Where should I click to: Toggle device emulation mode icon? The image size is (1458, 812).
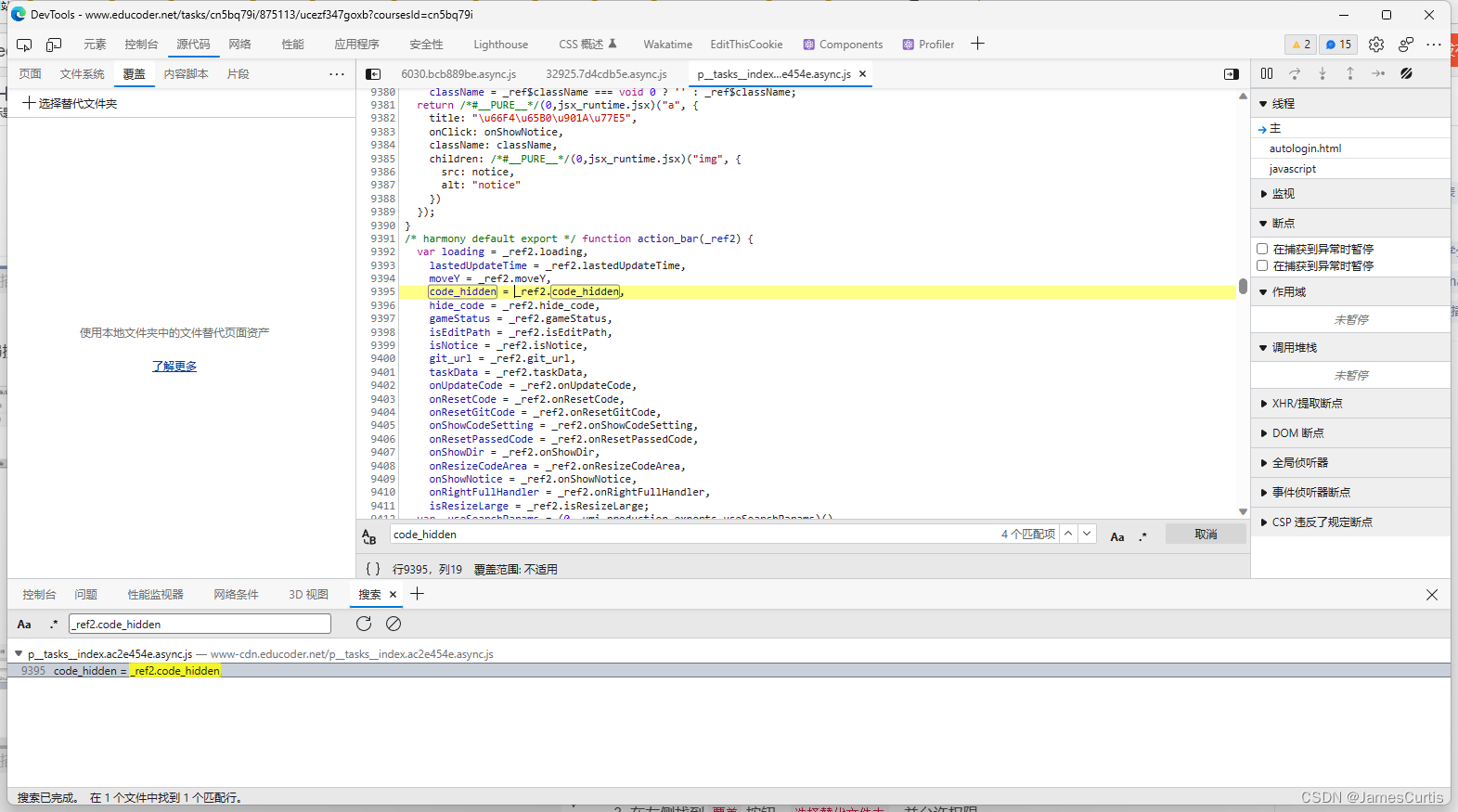[x=54, y=45]
